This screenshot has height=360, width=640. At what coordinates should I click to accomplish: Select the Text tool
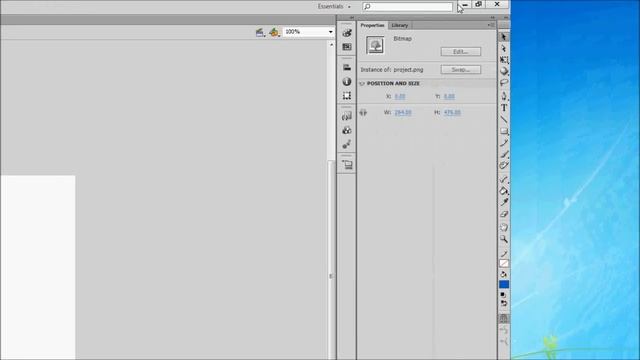pos(504,108)
